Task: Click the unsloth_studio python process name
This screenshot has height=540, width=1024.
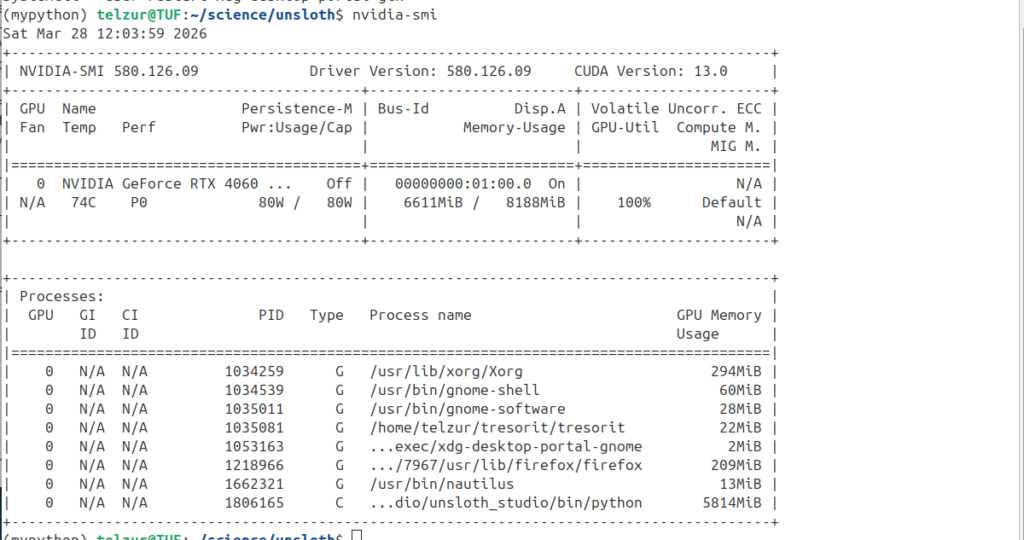Action: click(505, 503)
